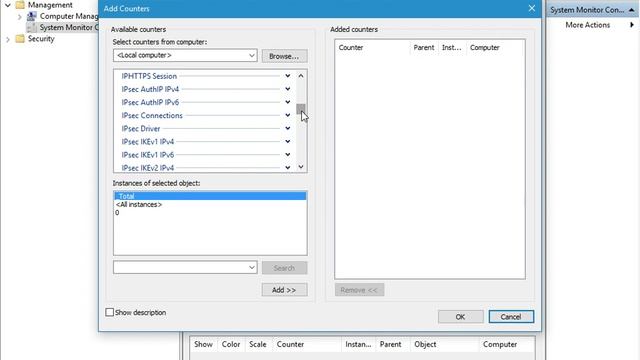This screenshot has height=360, width=640.
Task: Click the counter list scrollbar thumb
Action: tap(301, 109)
